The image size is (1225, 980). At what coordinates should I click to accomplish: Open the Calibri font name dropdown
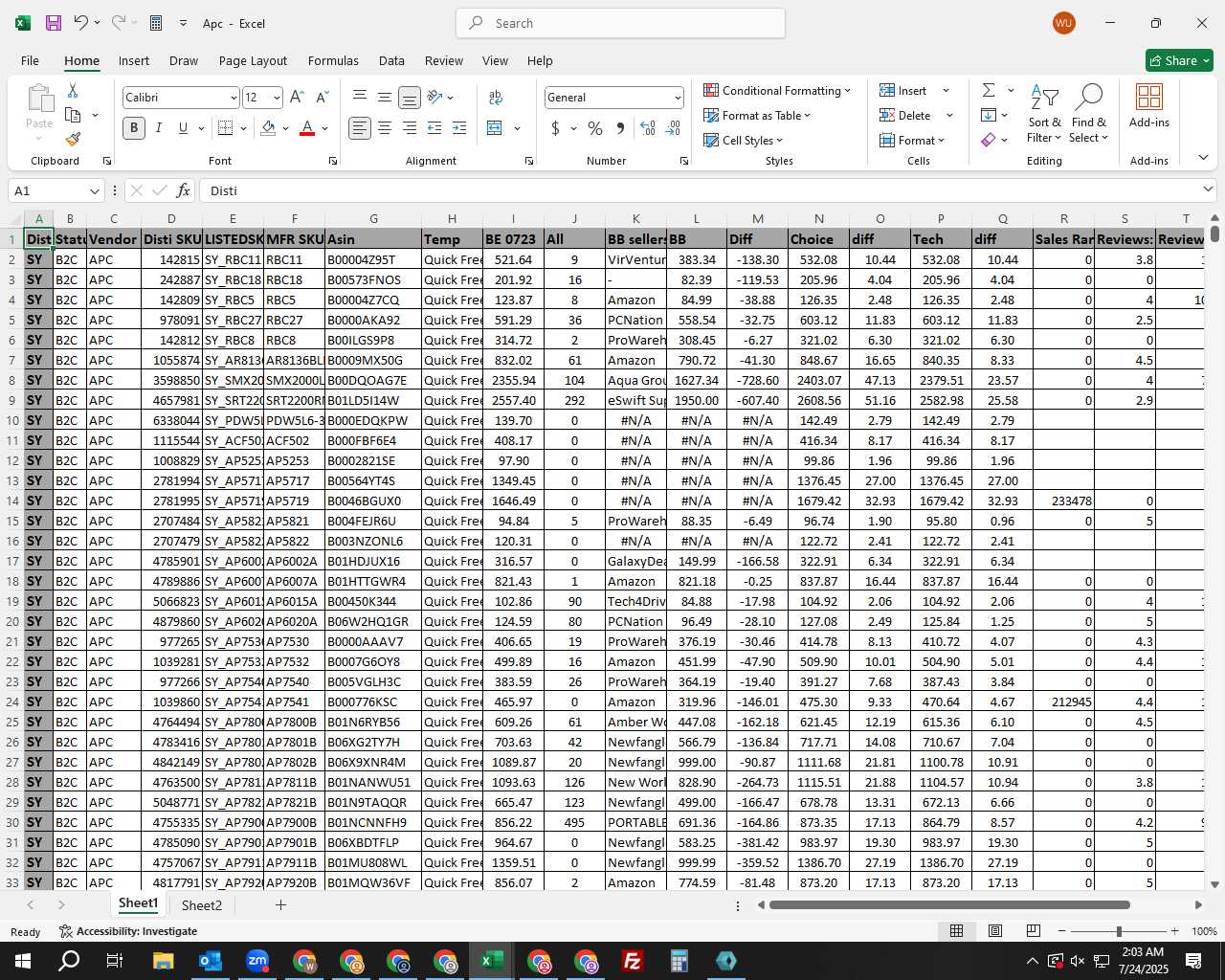click(233, 98)
